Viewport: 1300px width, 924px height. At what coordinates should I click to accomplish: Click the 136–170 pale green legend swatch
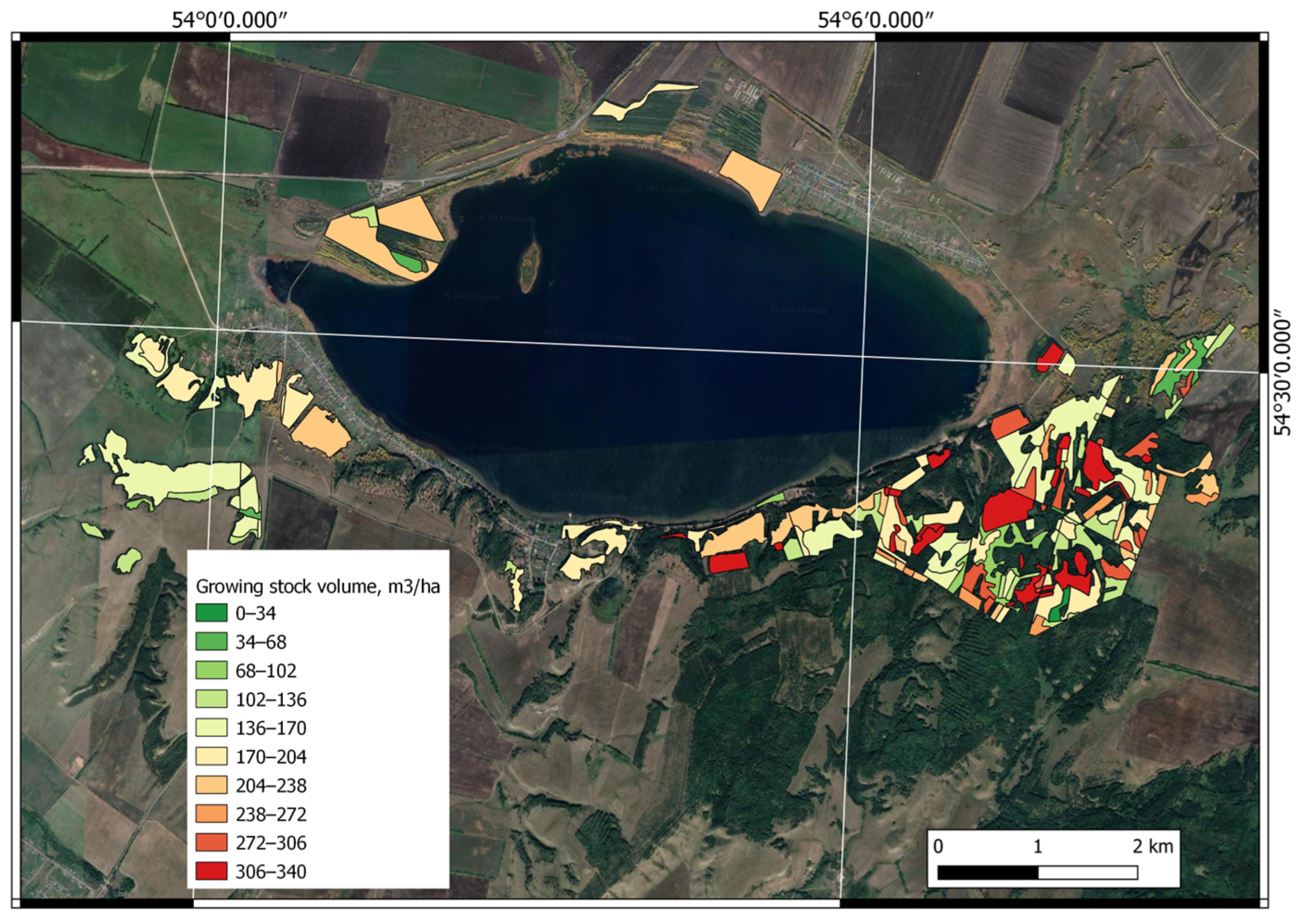(211, 728)
